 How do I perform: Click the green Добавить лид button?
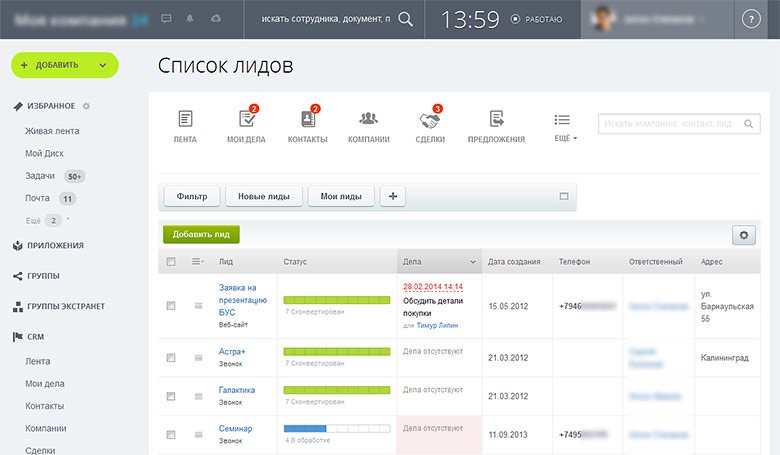[x=201, y=235]
